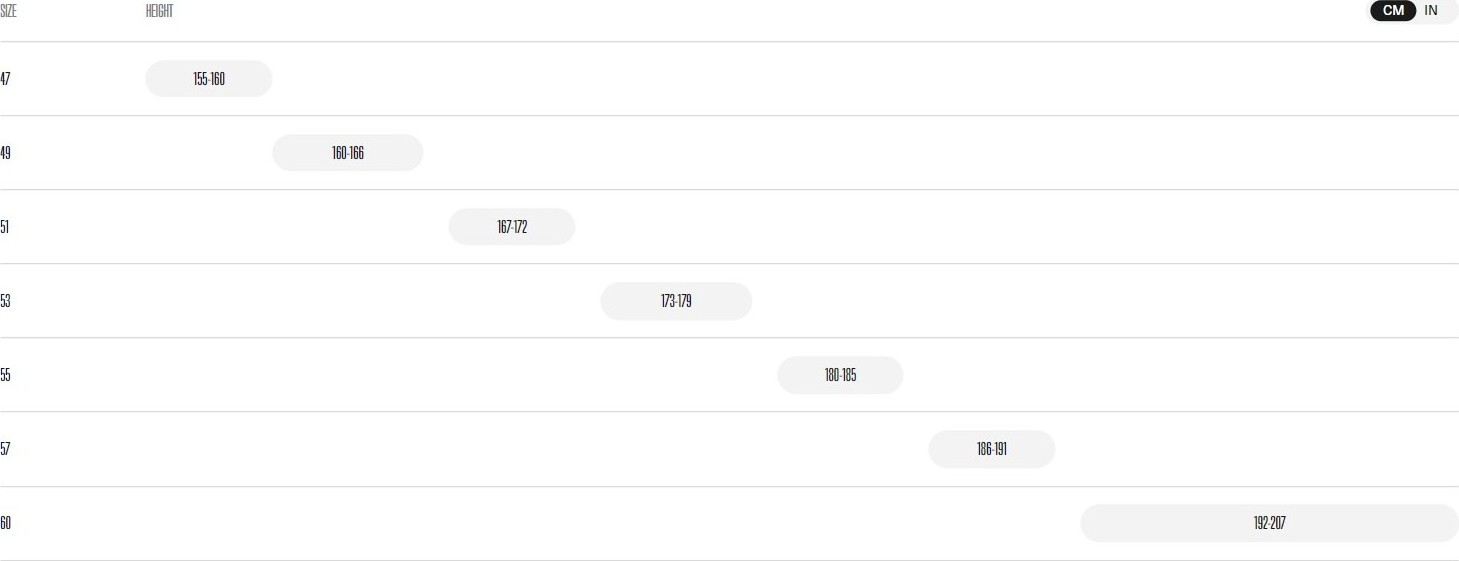Click the 192-207 height range bar
The height and width of the screenshot is (561, 1459).
1269,523
